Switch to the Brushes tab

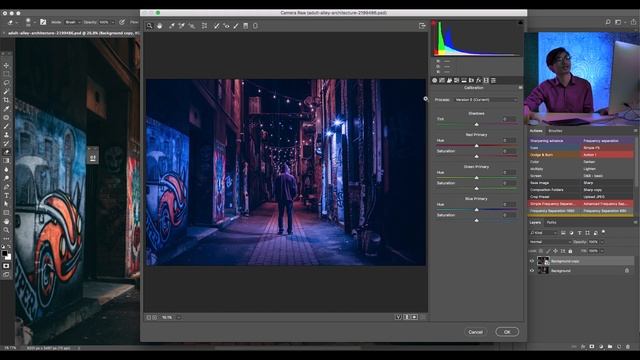click(x=555, y=131)
